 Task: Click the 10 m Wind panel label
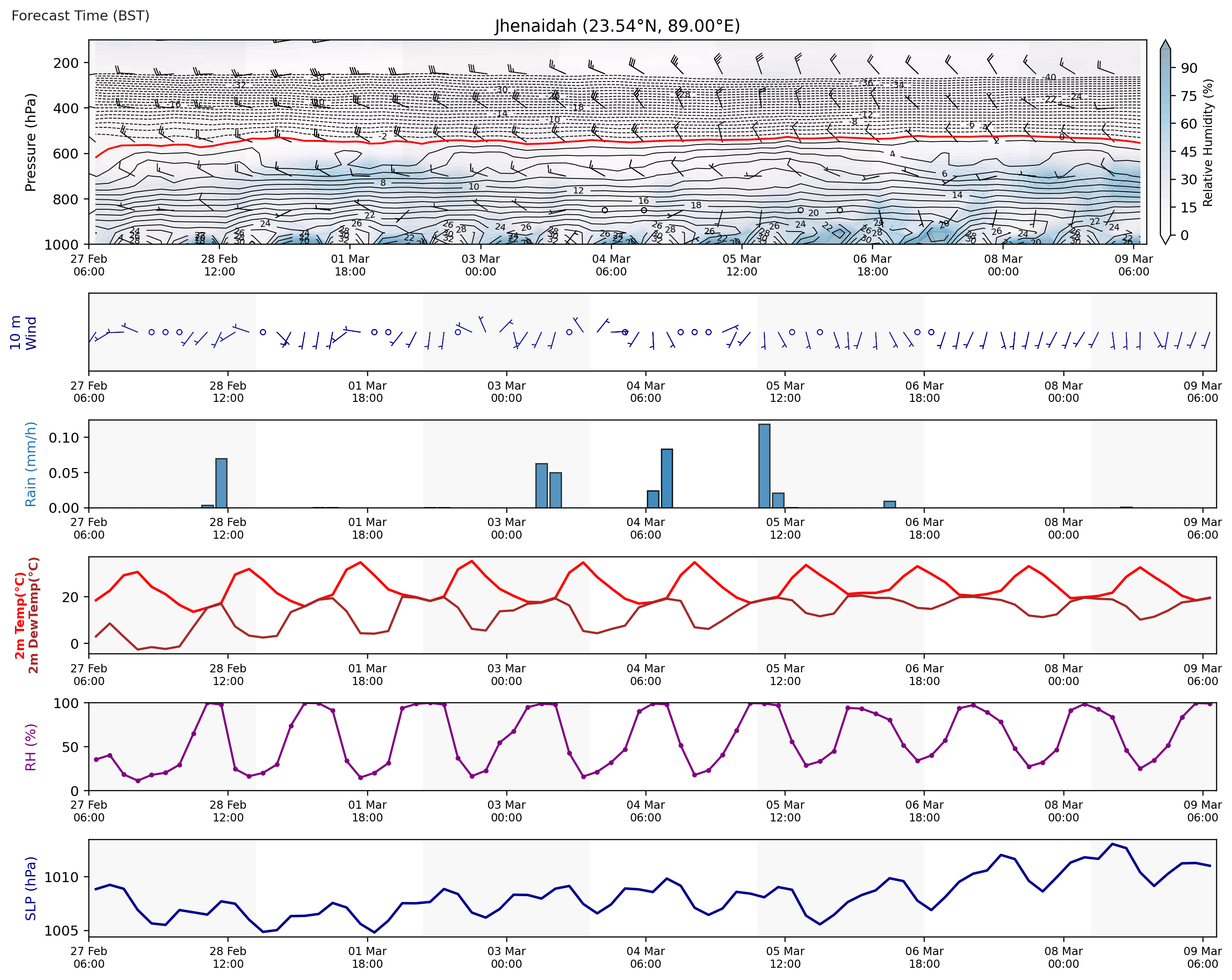click(x=23, y=333)
